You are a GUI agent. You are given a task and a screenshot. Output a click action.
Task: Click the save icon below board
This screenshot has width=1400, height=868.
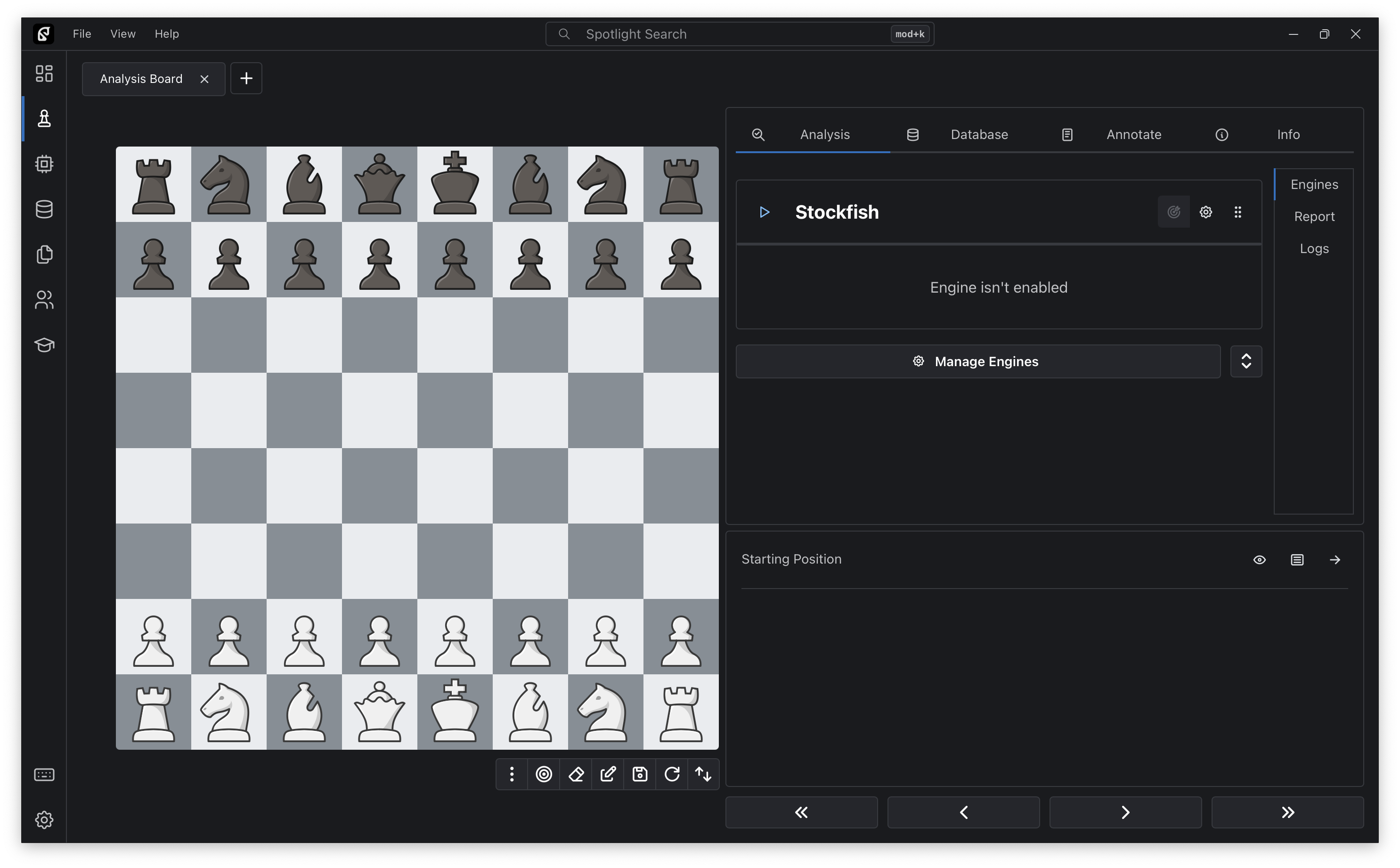pos(640,774)
